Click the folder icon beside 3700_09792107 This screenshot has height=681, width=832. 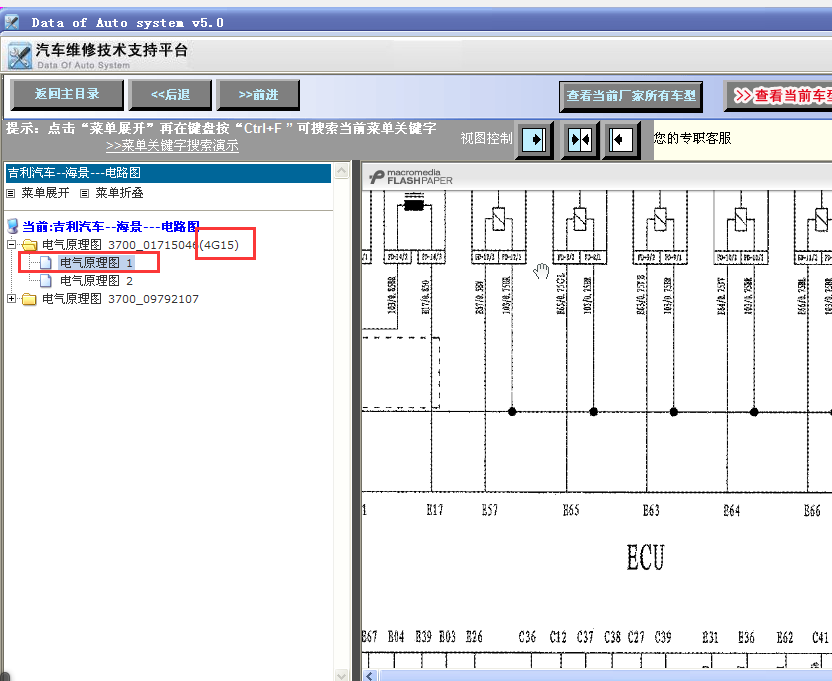29,299
